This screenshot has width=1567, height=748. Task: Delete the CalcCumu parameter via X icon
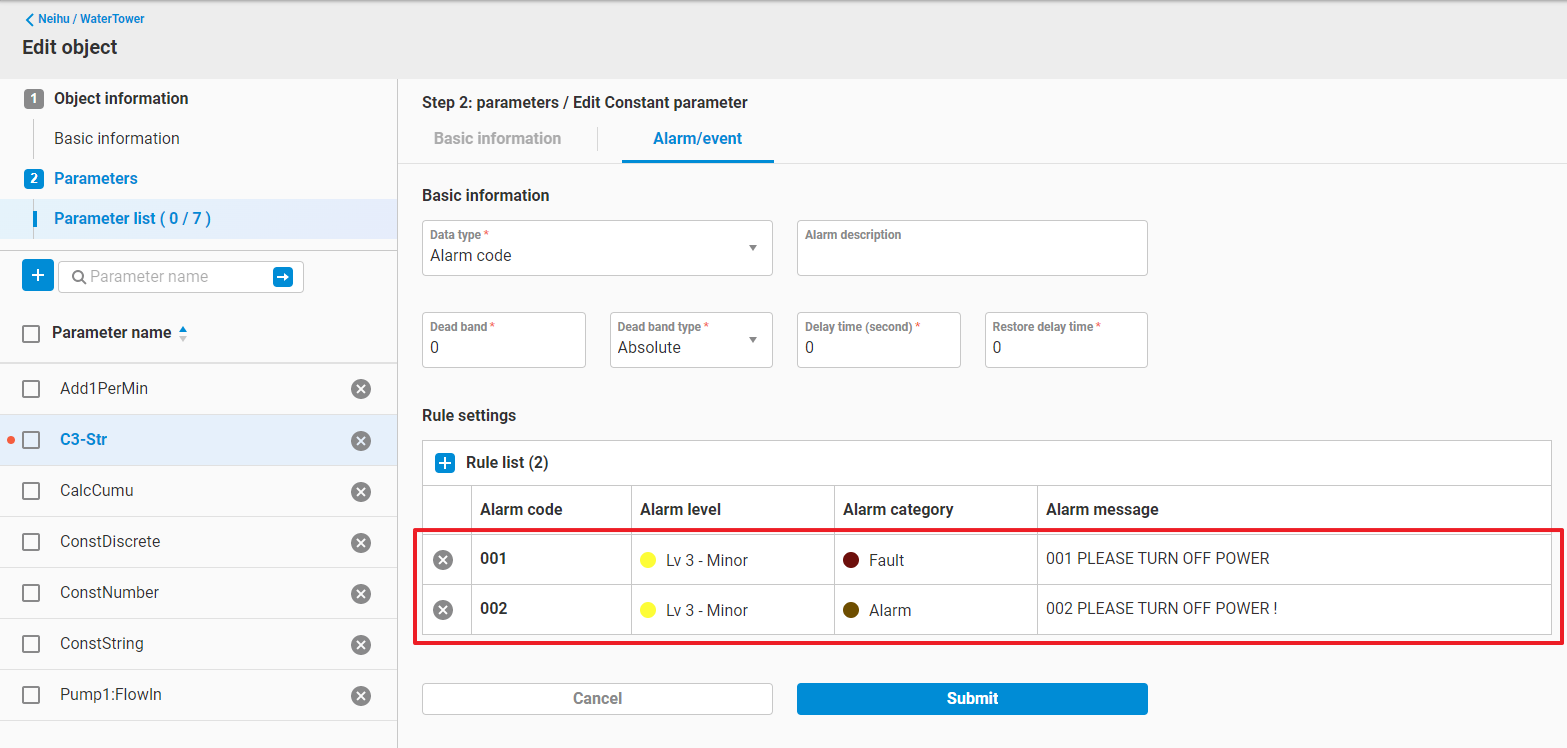tap(361, 492)
